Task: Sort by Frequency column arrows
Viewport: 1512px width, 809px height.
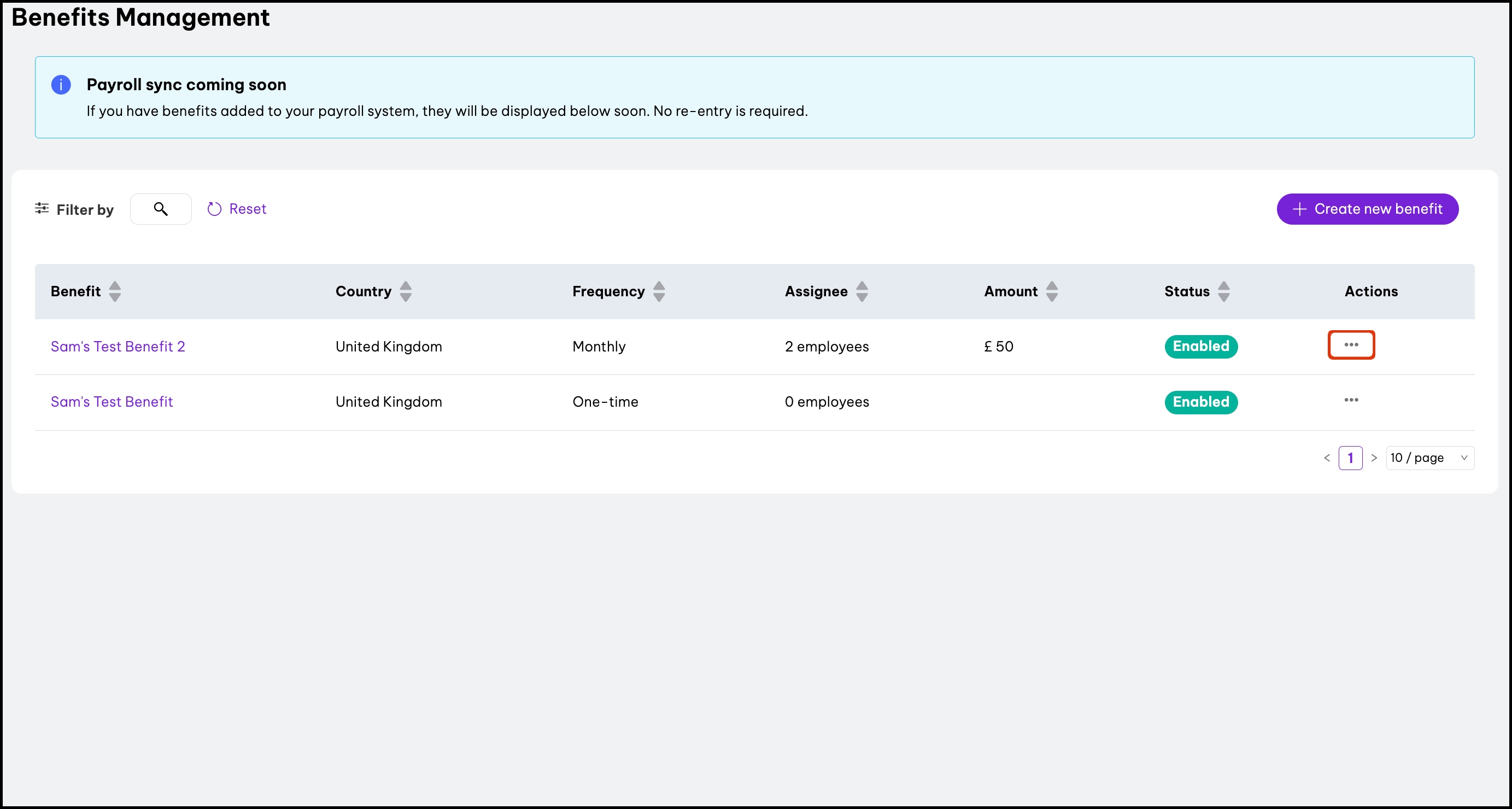Action: click(x=659, y=291)
